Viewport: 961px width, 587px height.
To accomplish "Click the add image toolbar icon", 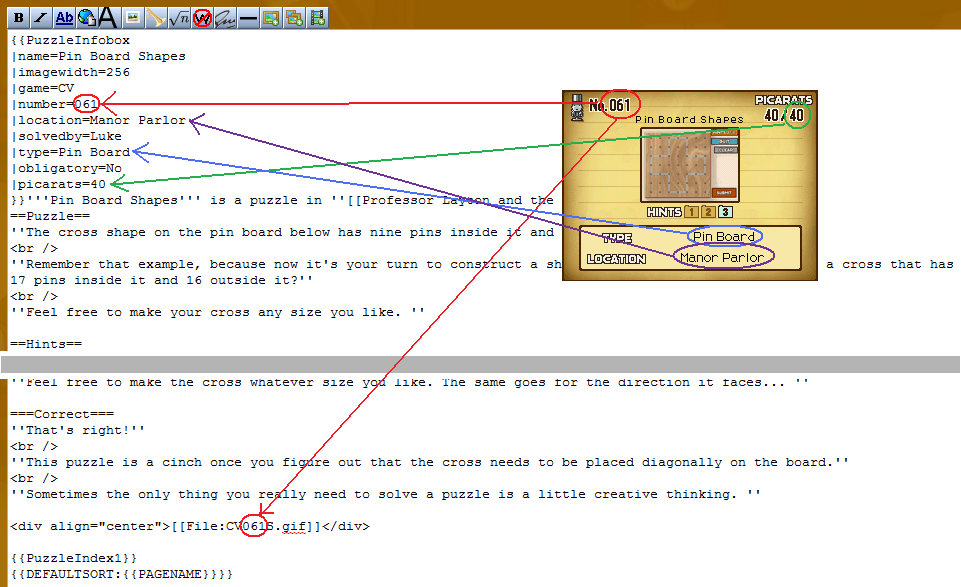I will tap(271, 18).
